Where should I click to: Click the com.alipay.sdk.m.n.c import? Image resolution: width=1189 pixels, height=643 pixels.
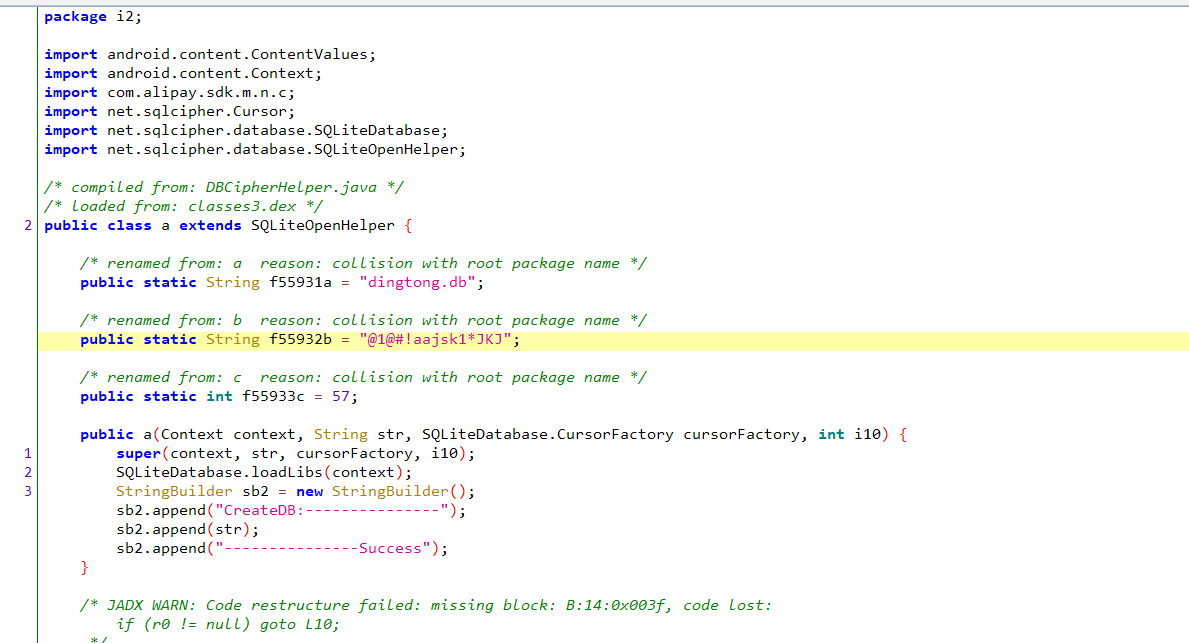click(169, 93)
